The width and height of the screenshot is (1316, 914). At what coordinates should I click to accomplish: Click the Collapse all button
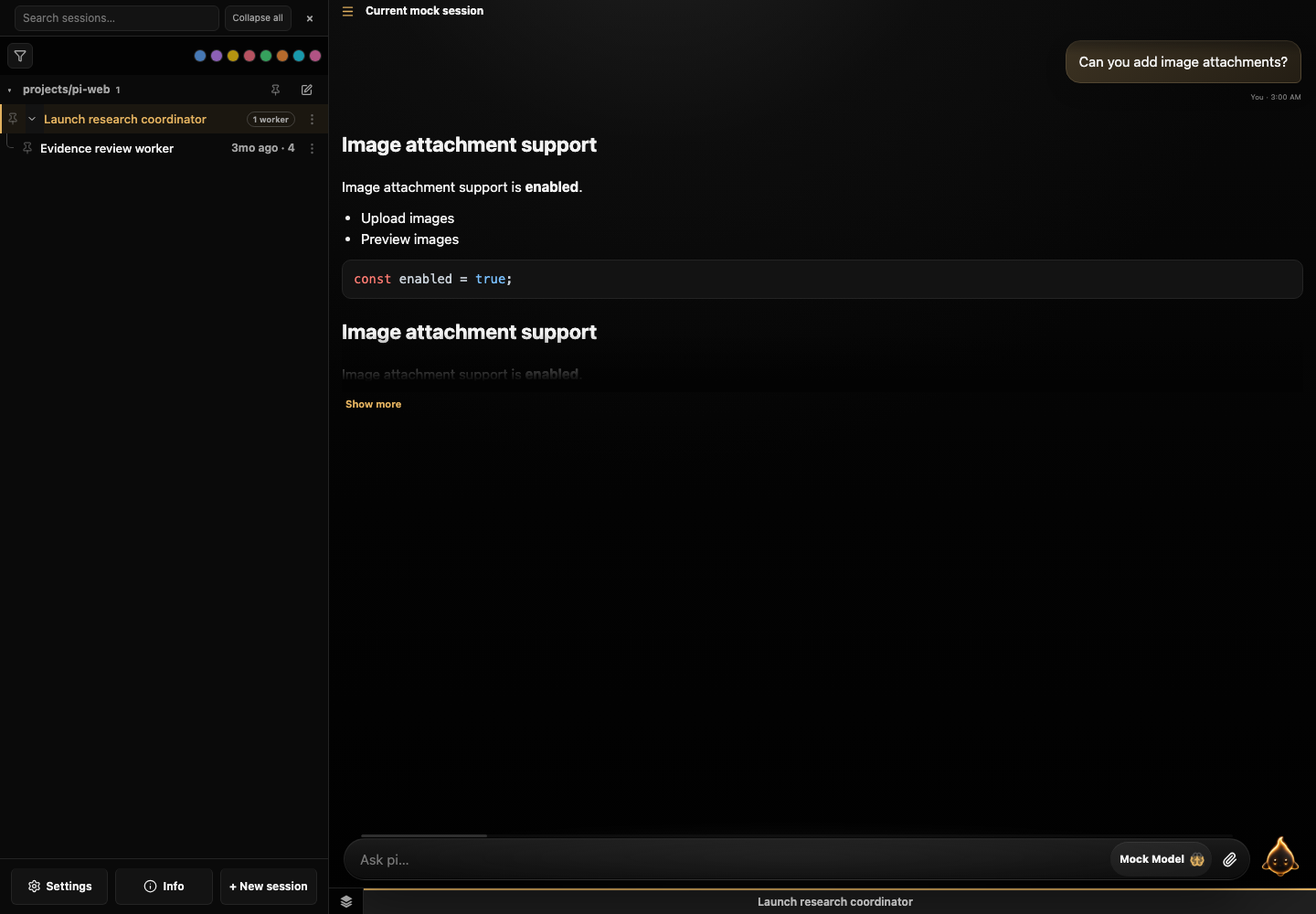[258, 18]
